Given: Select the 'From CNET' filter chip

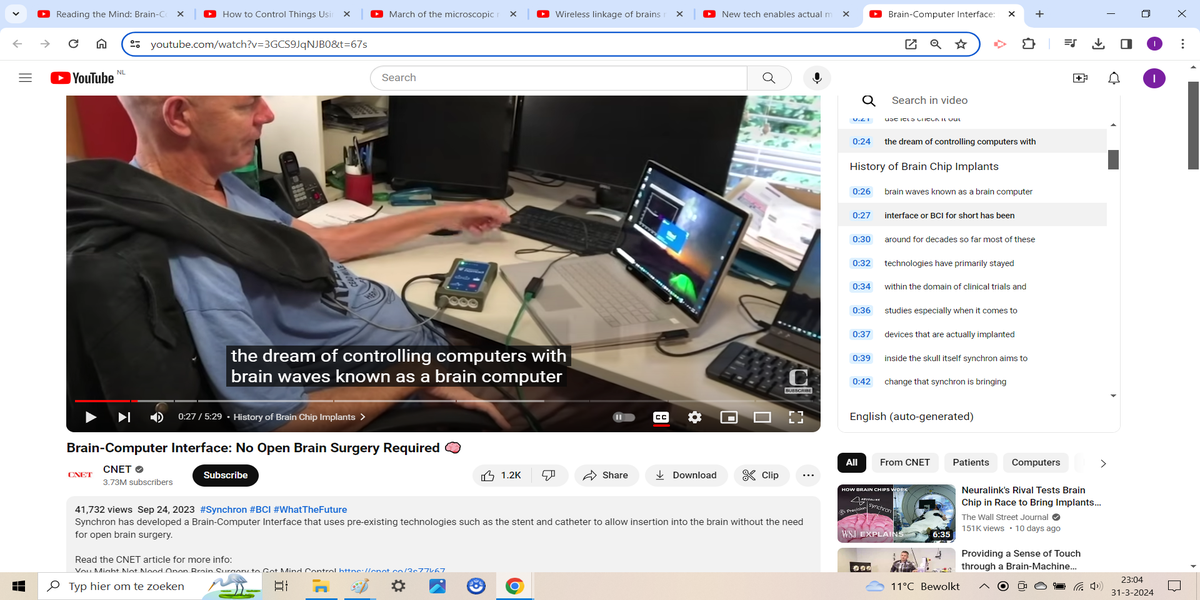Looking at the screenshot, I should [905, 463].
